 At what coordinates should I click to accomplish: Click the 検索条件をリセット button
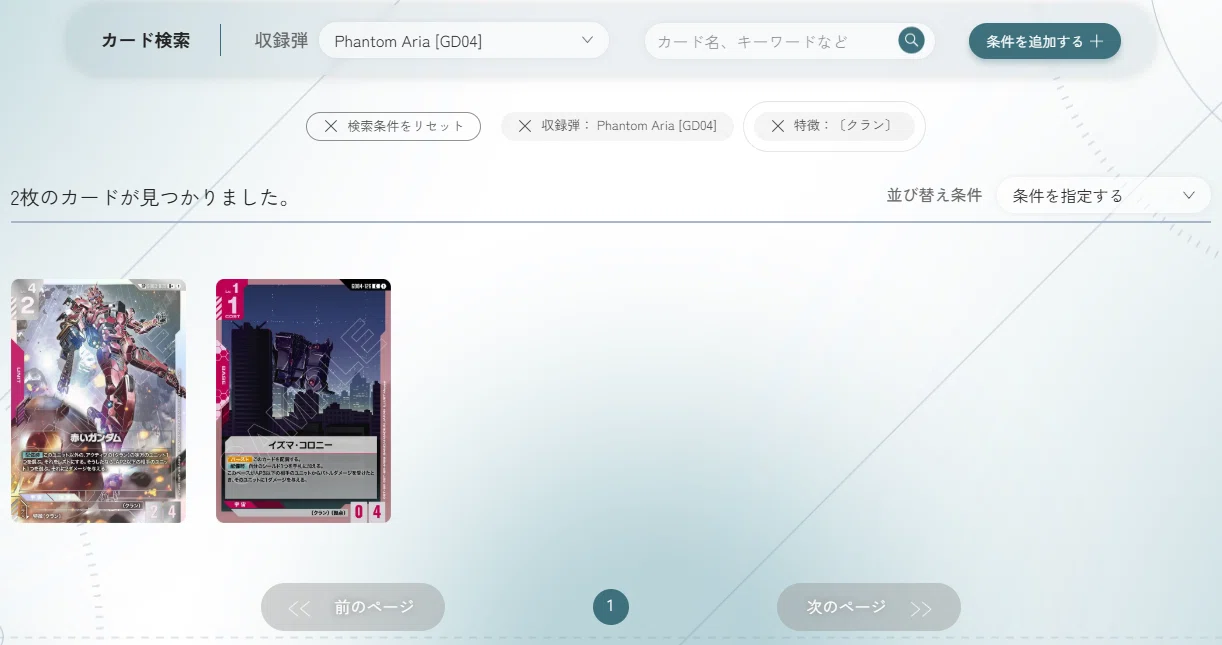tap(393, 126)
